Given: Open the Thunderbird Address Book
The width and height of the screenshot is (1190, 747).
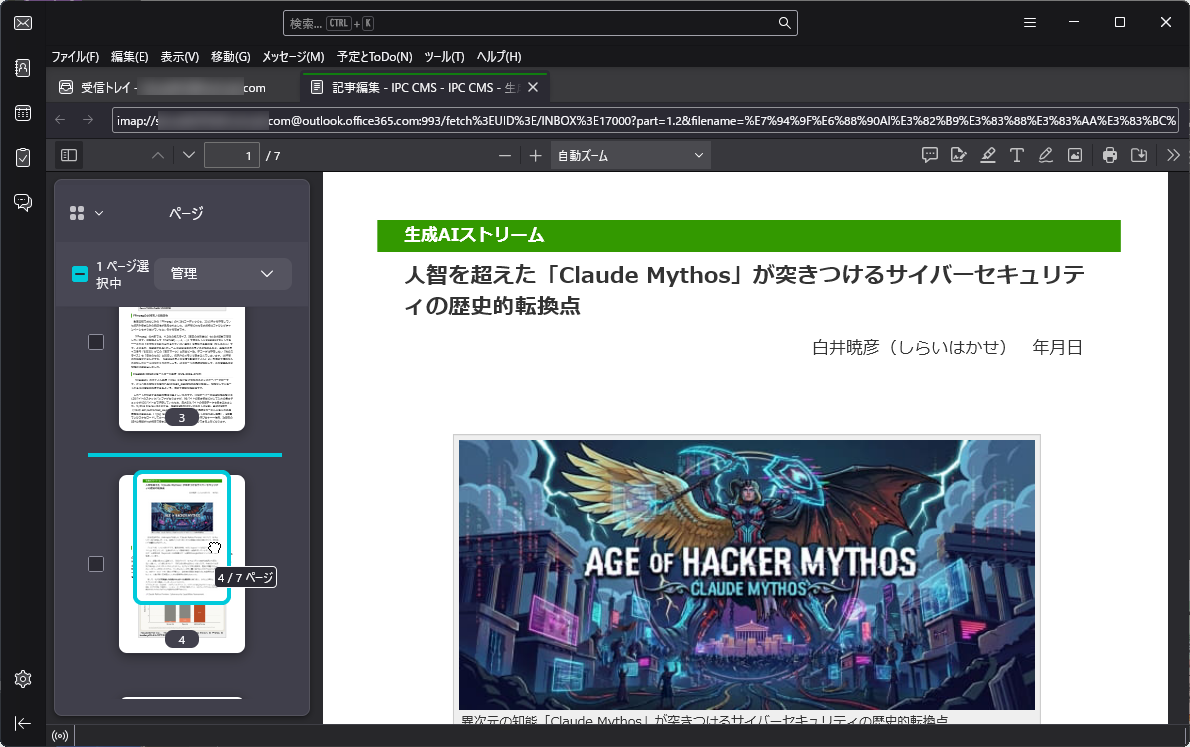Looking at the screenshot, I should tap(22, 68).
